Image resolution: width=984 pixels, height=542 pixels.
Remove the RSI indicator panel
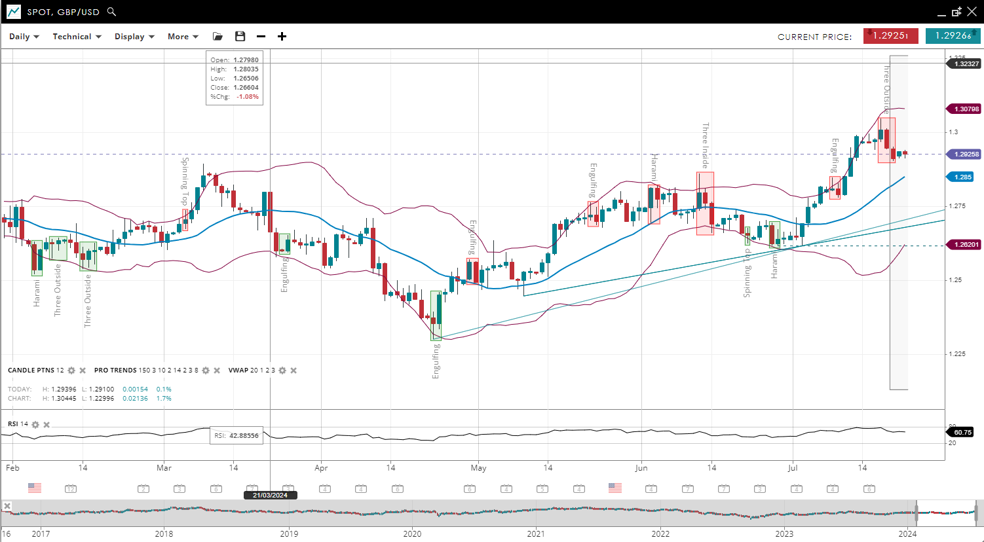[47, 425]
